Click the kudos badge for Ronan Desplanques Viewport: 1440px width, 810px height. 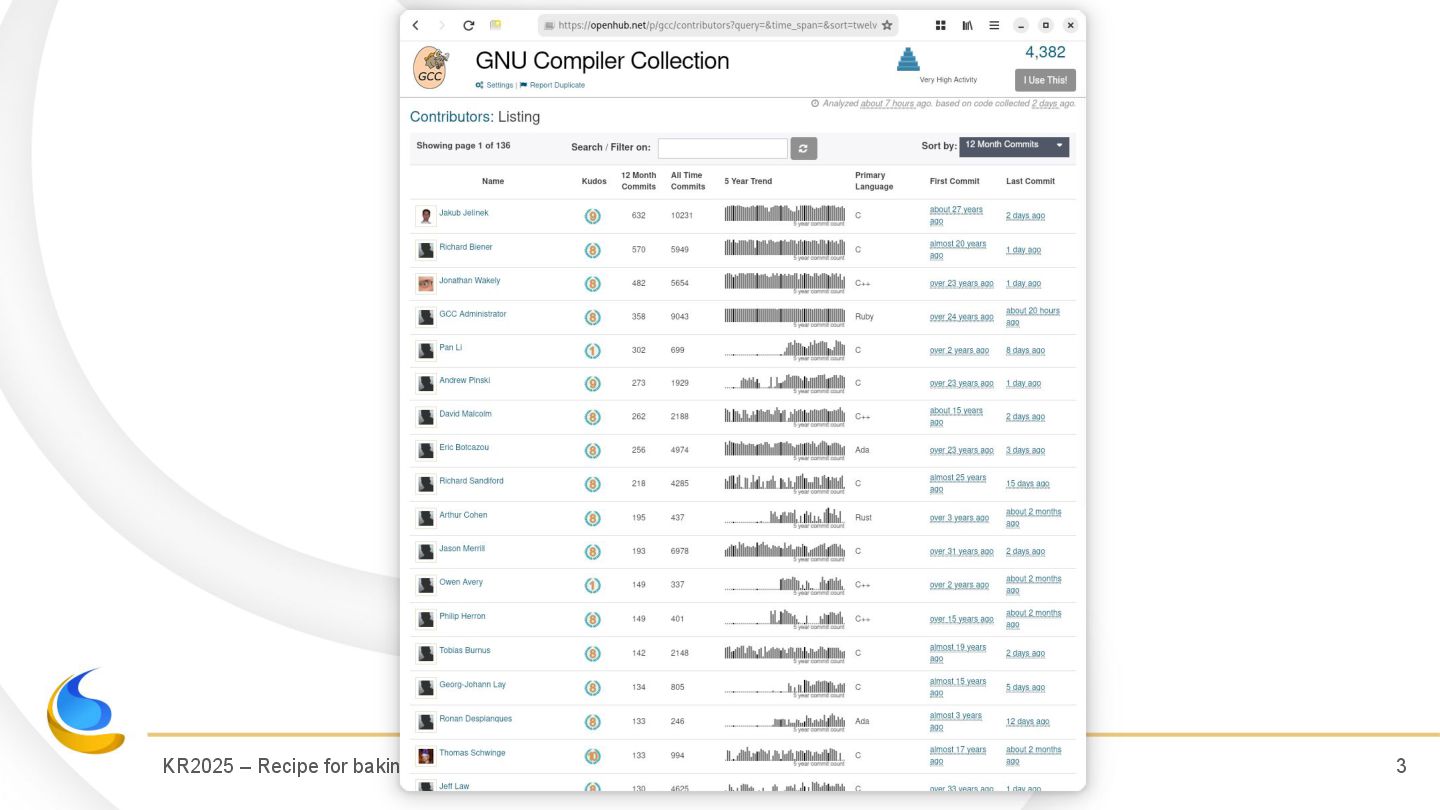(592, 722)
